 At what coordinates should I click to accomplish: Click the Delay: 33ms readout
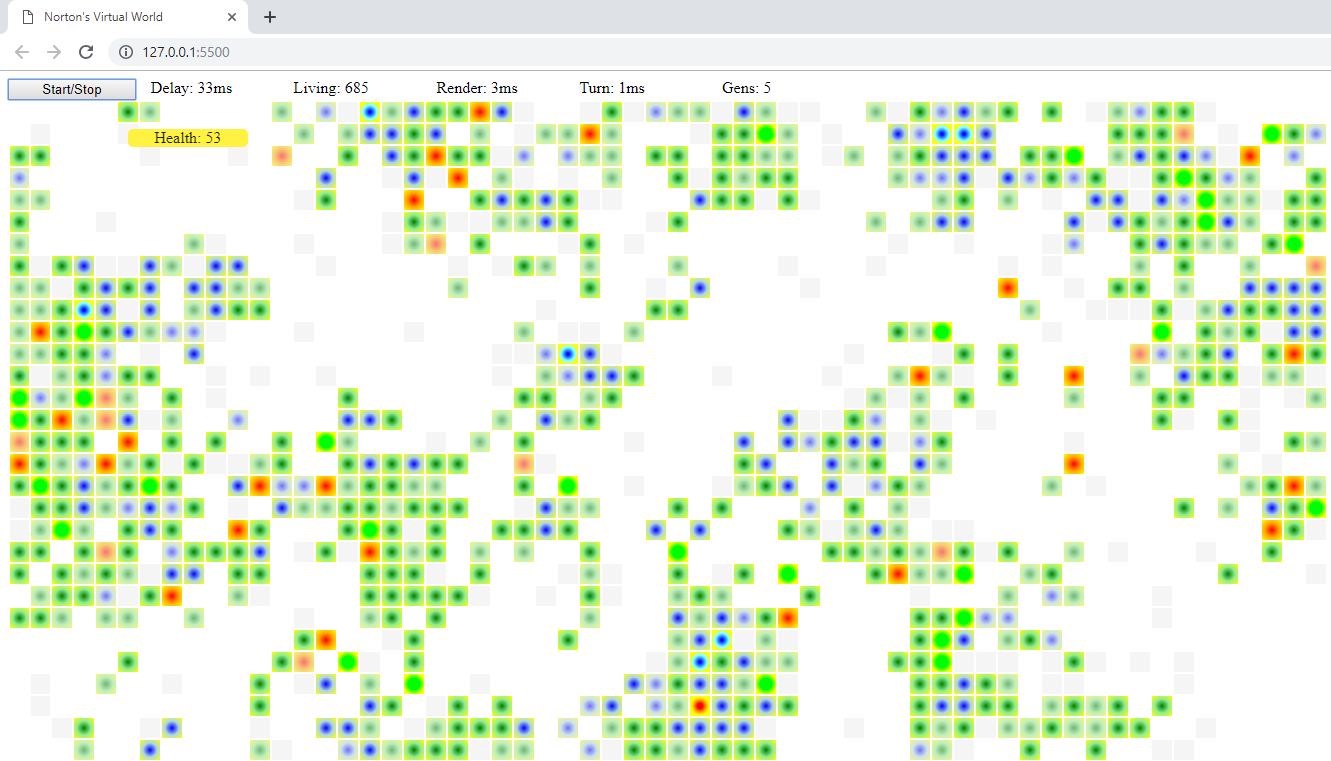(191, 88)
